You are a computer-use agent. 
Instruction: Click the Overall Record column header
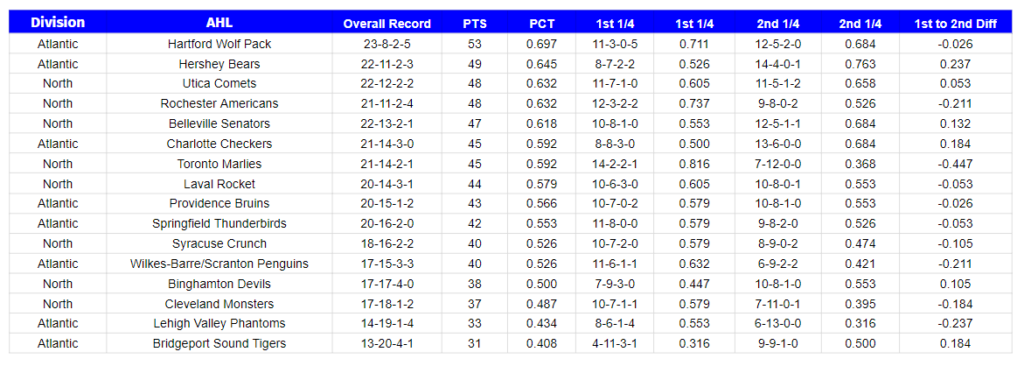pyautogui.click(x=387, y=23)
